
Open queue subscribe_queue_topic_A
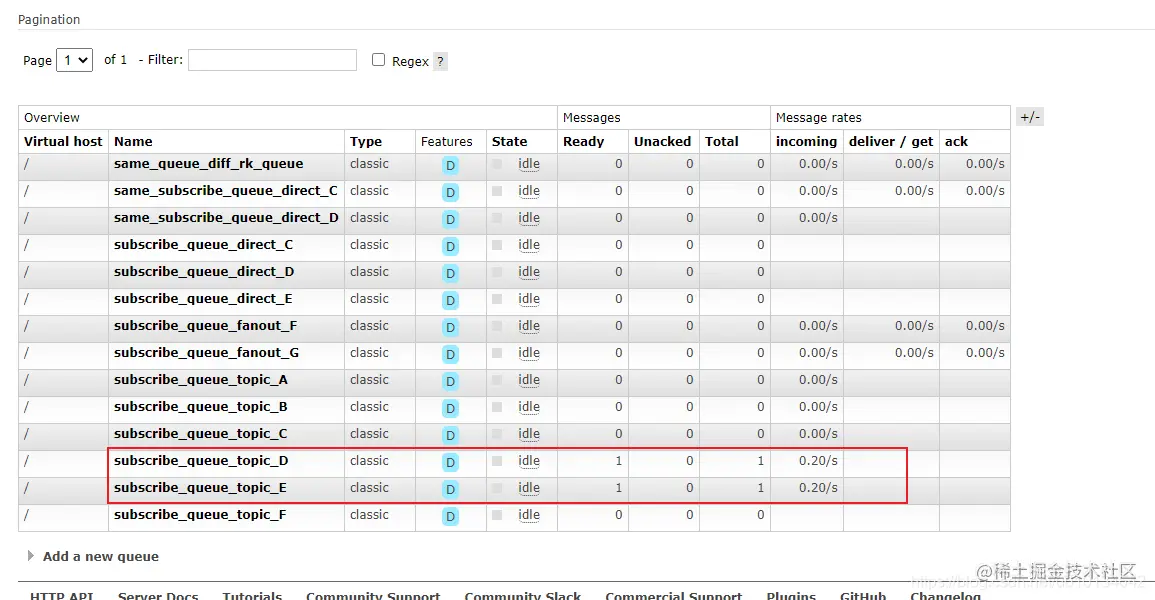tap(200, 380)
